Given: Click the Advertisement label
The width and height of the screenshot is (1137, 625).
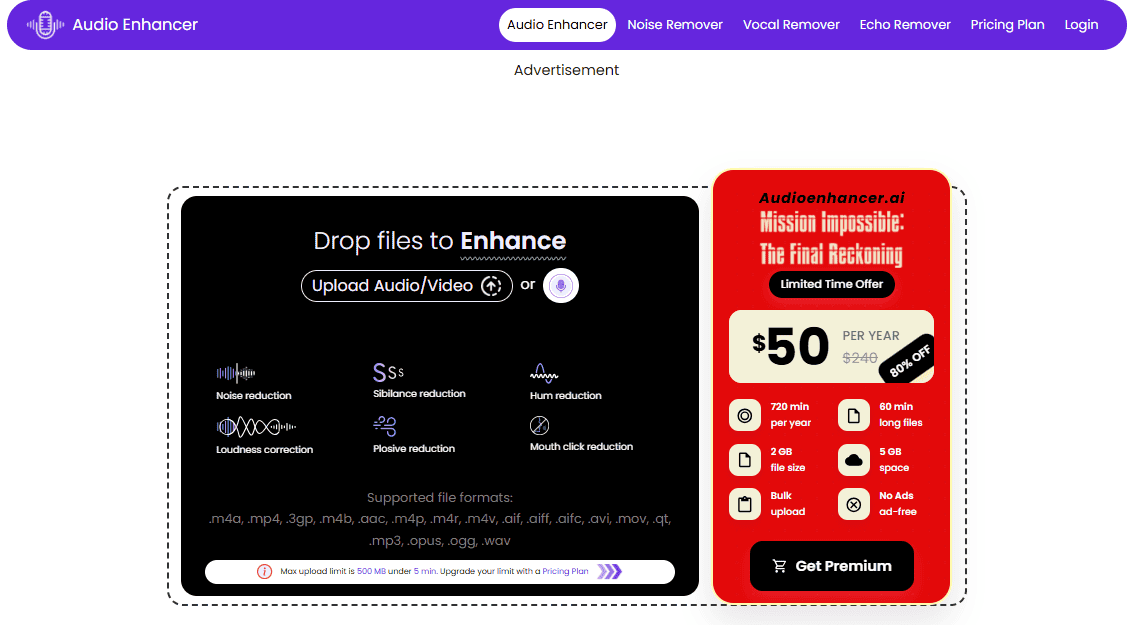Looking at the screenshot, I should 566,70.
